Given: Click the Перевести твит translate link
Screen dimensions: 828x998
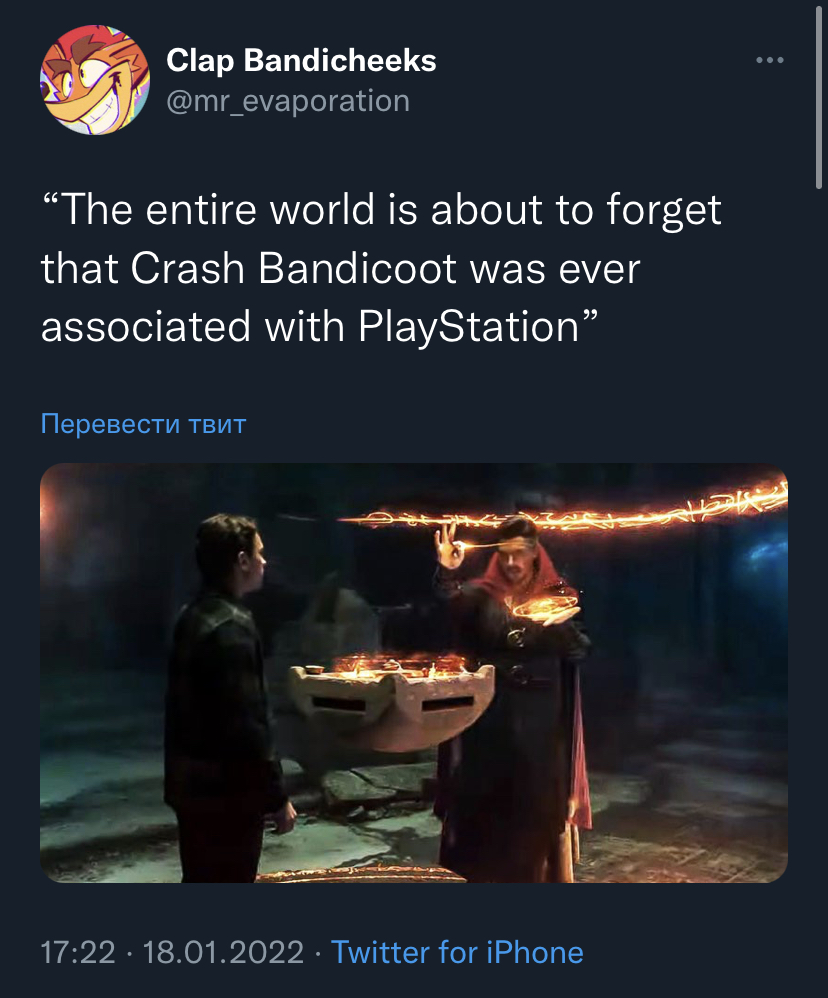Looking at the screenshot, I should pyautogui.click(x=143, y=424).
